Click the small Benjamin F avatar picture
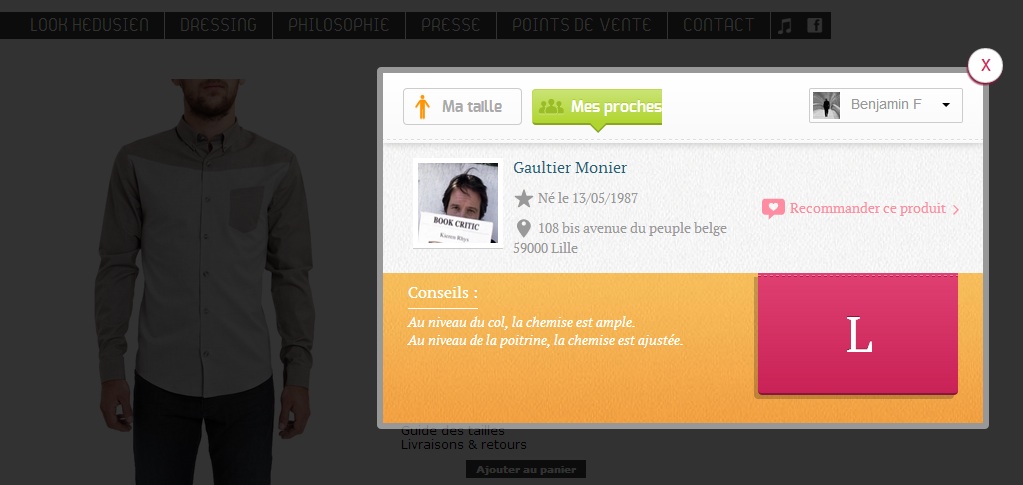The width and height of the screenshot is (1023, 485). pyautogui.click(x=826, y=105)
